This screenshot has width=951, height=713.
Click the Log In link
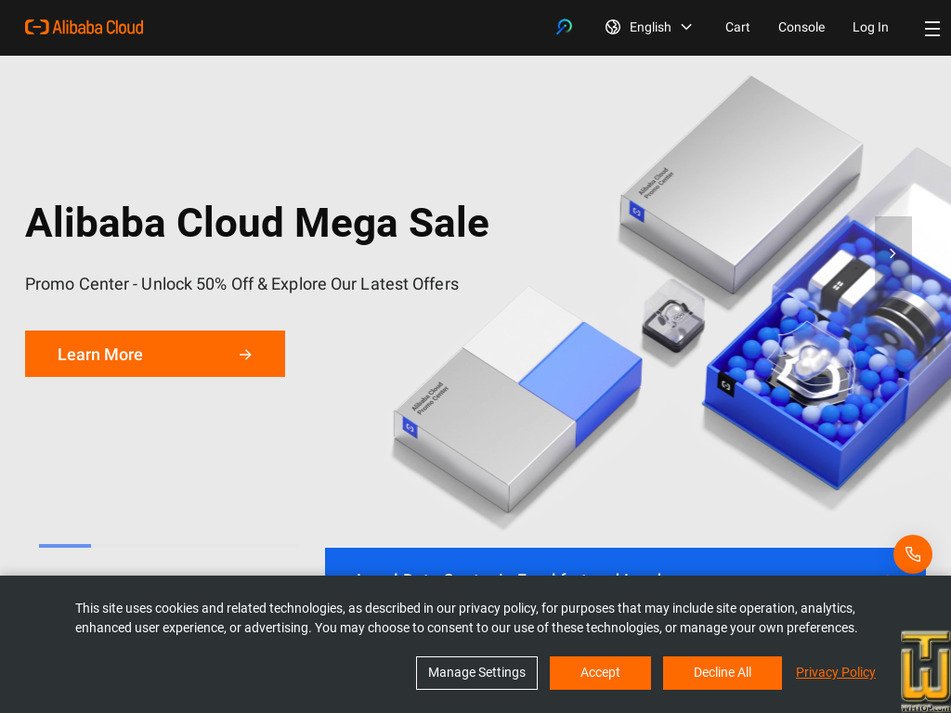[870, 27]
